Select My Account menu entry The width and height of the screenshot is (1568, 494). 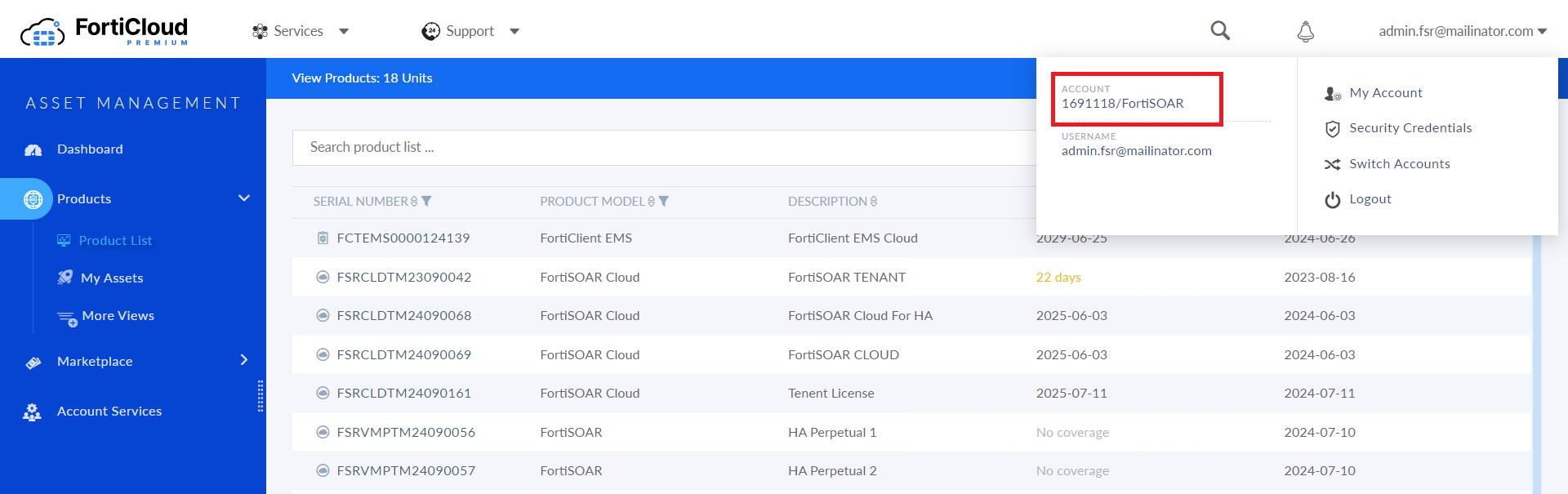tap(1385, 93)
